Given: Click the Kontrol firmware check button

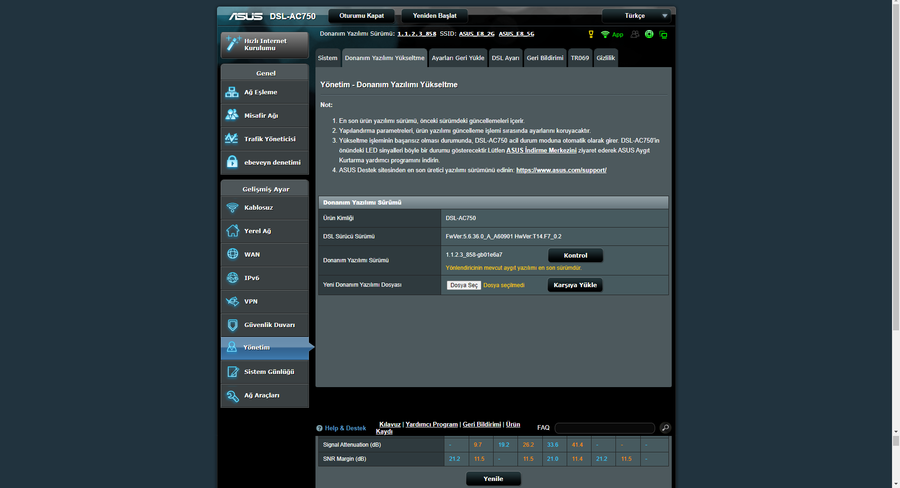Looking at the screenshot, I should pyautogui.click(x=575, y=255).
